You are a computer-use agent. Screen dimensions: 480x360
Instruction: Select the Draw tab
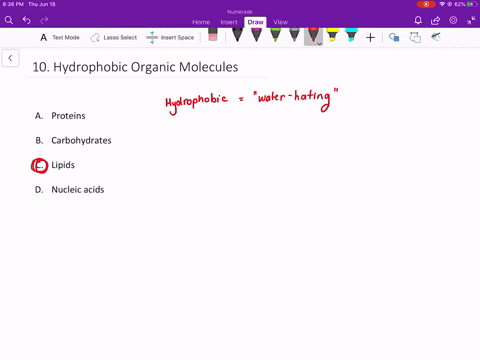255,22
